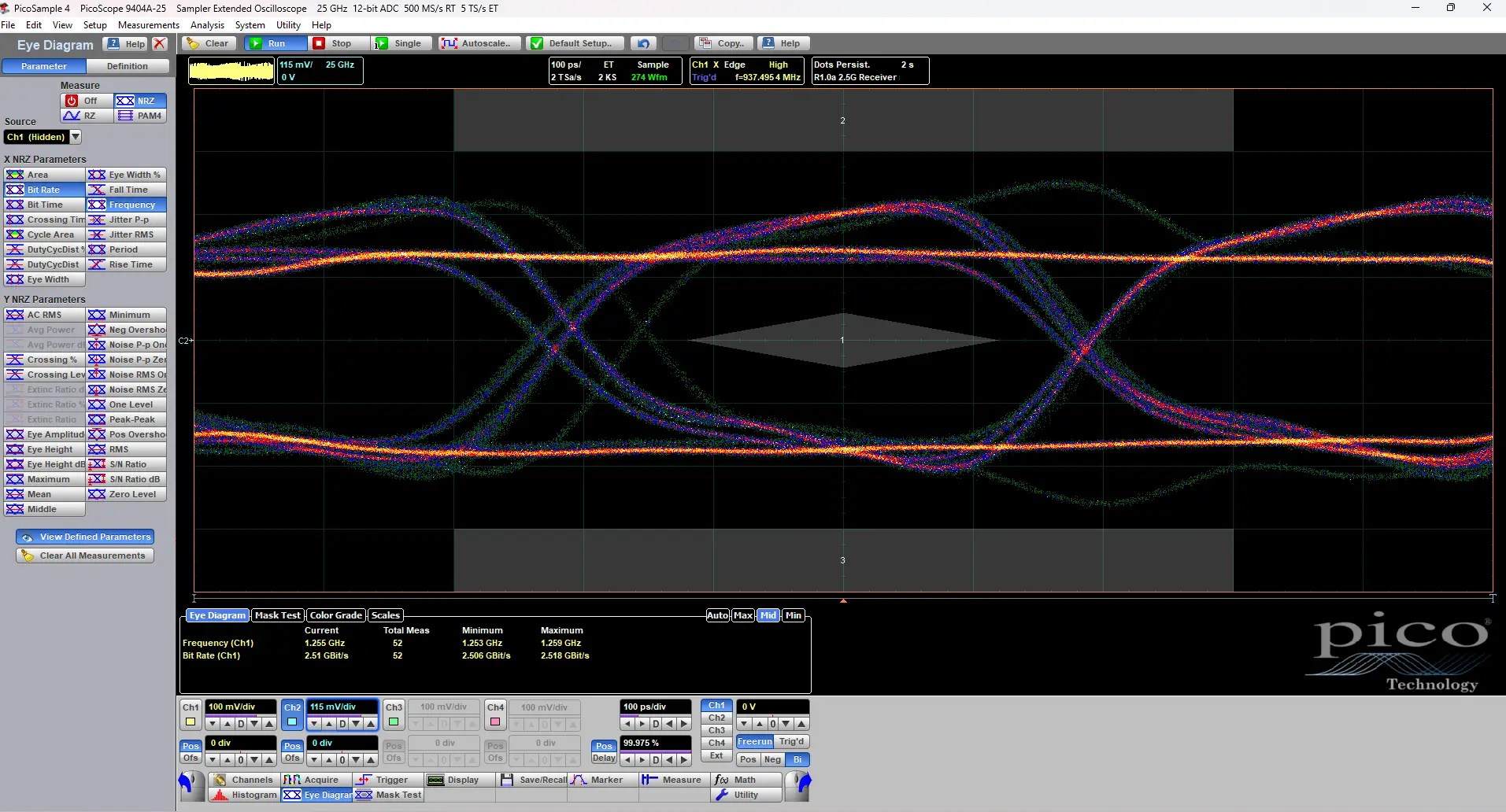
Task: Switch measure mode to PAM4
Action: (140, 116)
